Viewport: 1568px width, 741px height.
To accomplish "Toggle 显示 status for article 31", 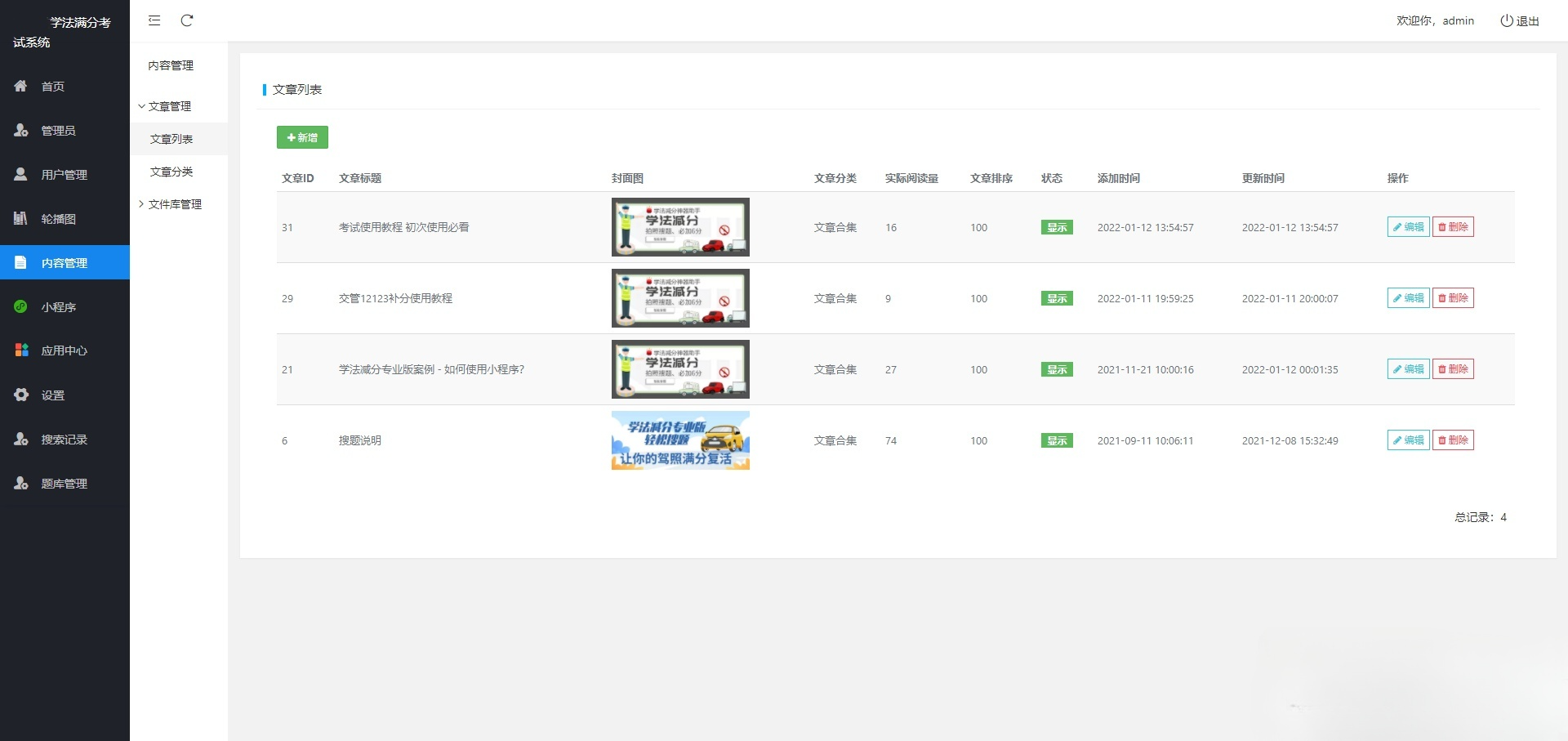I will pos(1056,227).
